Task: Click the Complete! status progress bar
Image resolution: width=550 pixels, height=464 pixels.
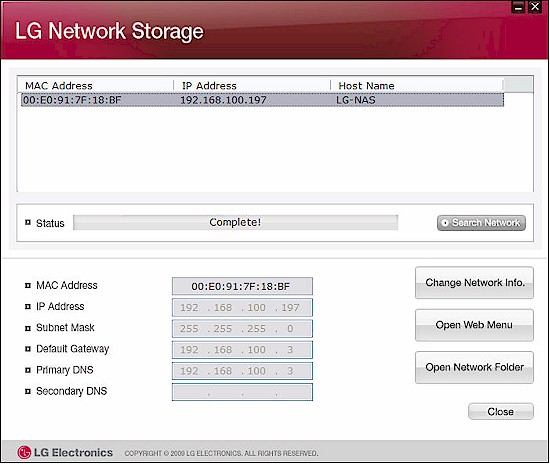Action: [x=235, y=222]
